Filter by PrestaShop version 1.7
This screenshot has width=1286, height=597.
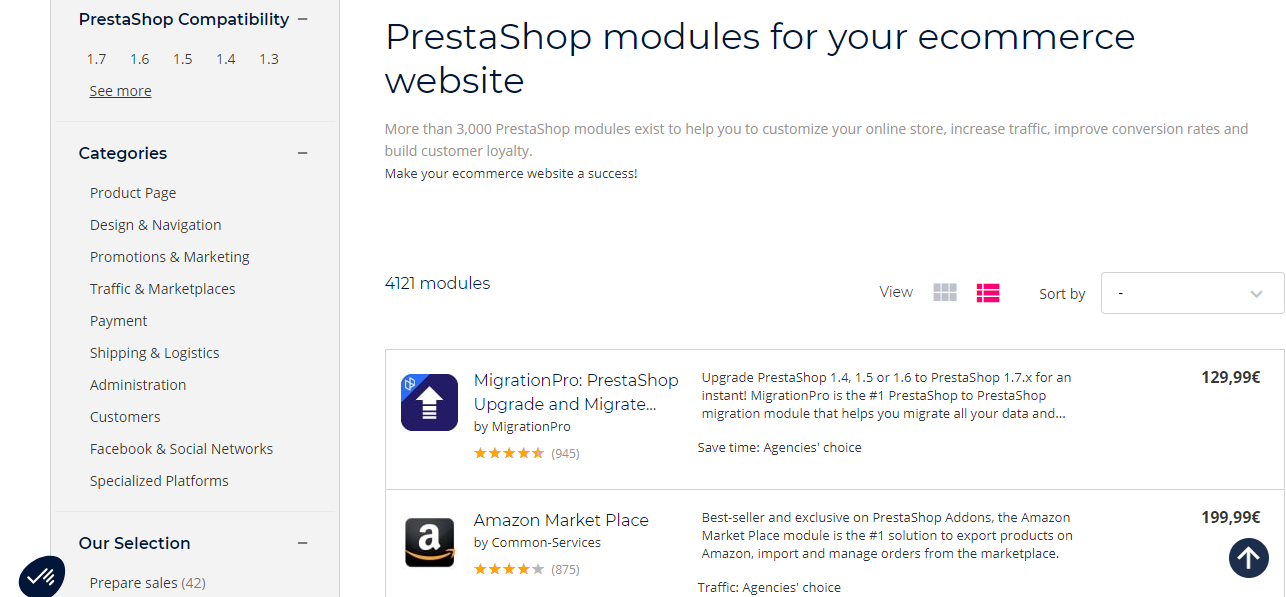coord(96,58)
